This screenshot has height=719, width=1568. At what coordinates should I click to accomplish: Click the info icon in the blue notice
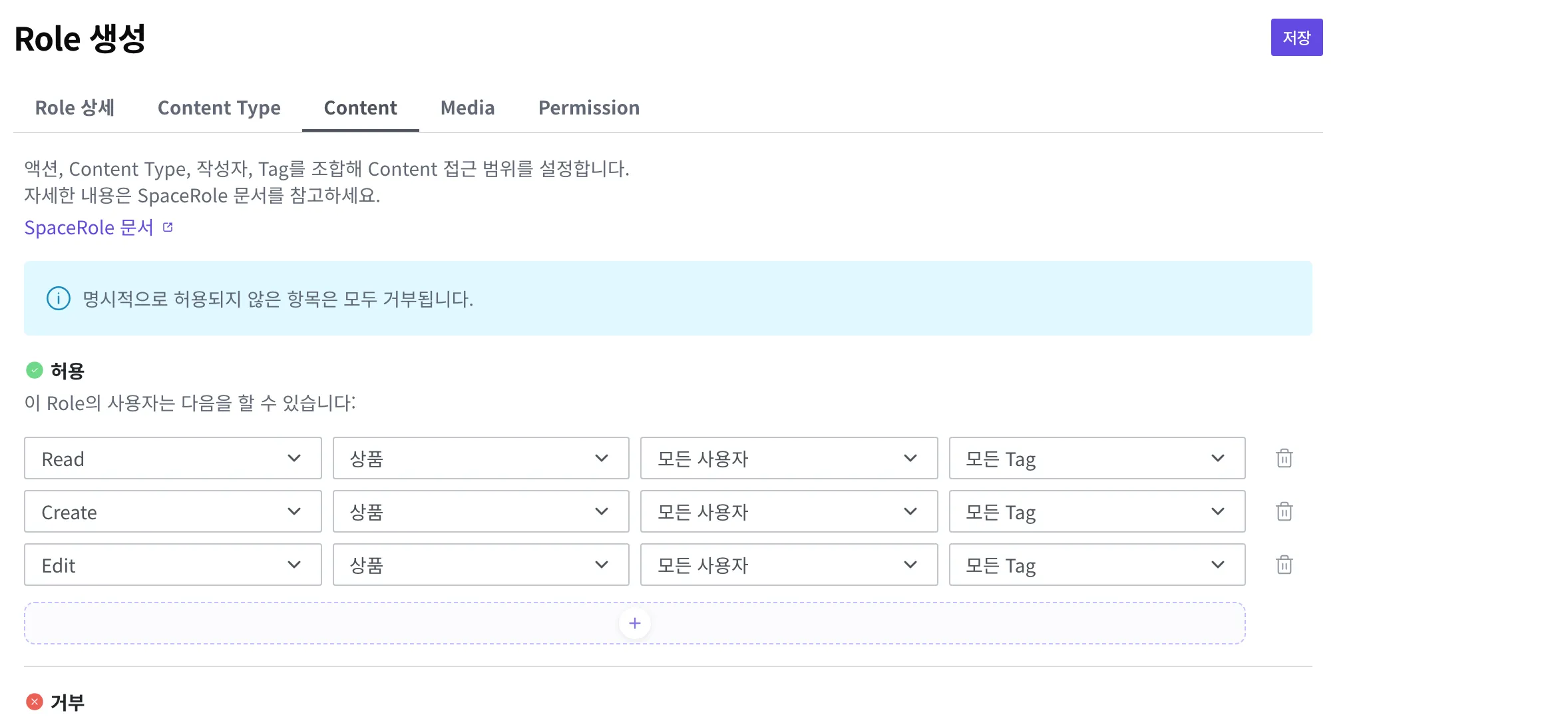pyautogui.click(x=59, y=298)
